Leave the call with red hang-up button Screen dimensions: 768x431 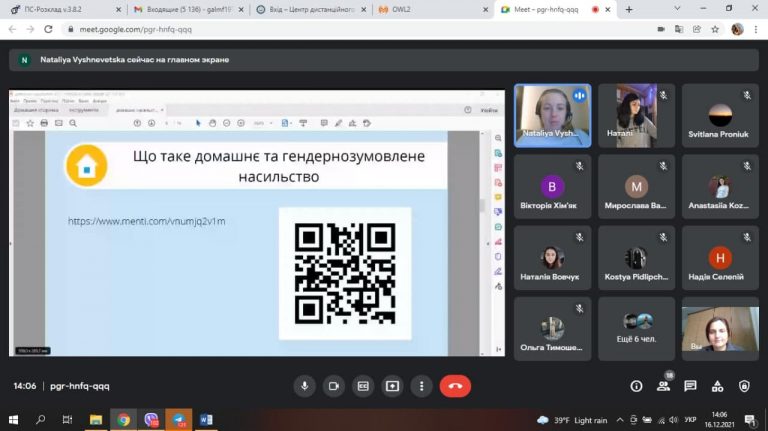455,386
